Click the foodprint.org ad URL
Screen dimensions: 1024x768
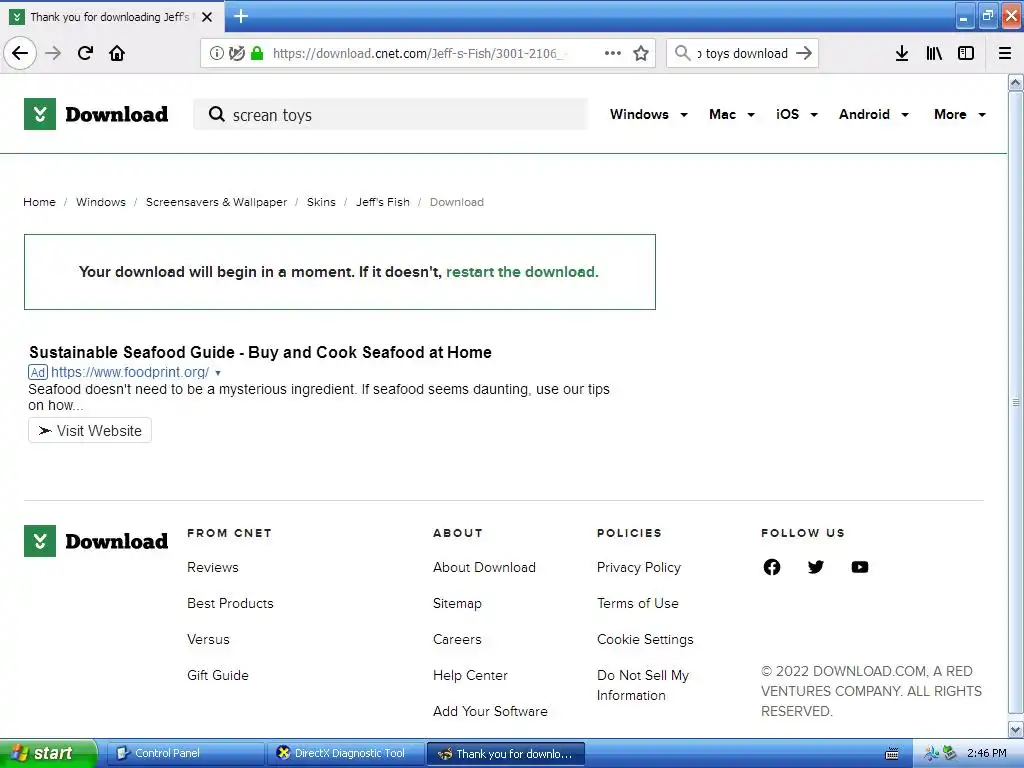[130, 372]
